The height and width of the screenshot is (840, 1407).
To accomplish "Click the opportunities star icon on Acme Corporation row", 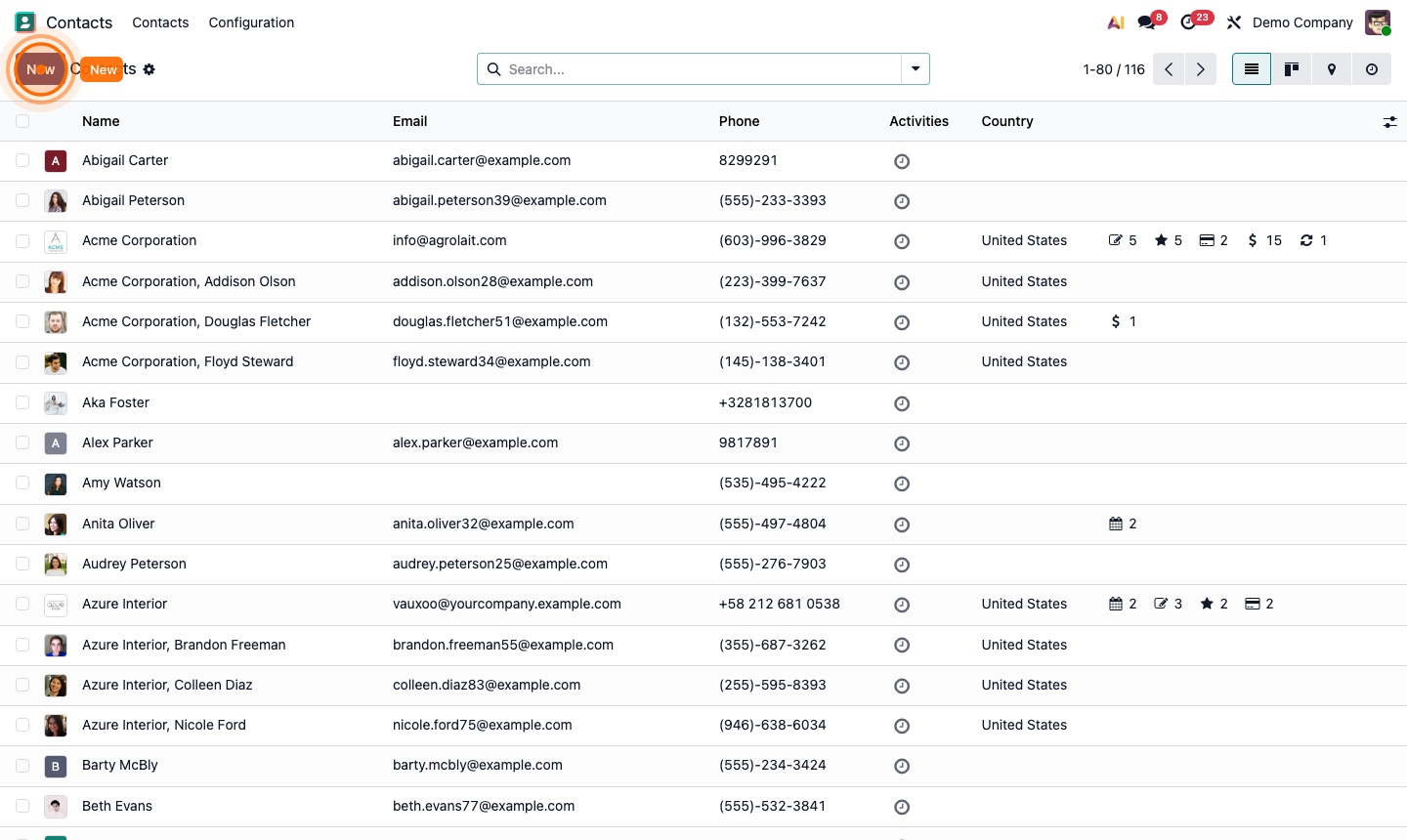I will pyautogui.click(x=1163, y=240).
